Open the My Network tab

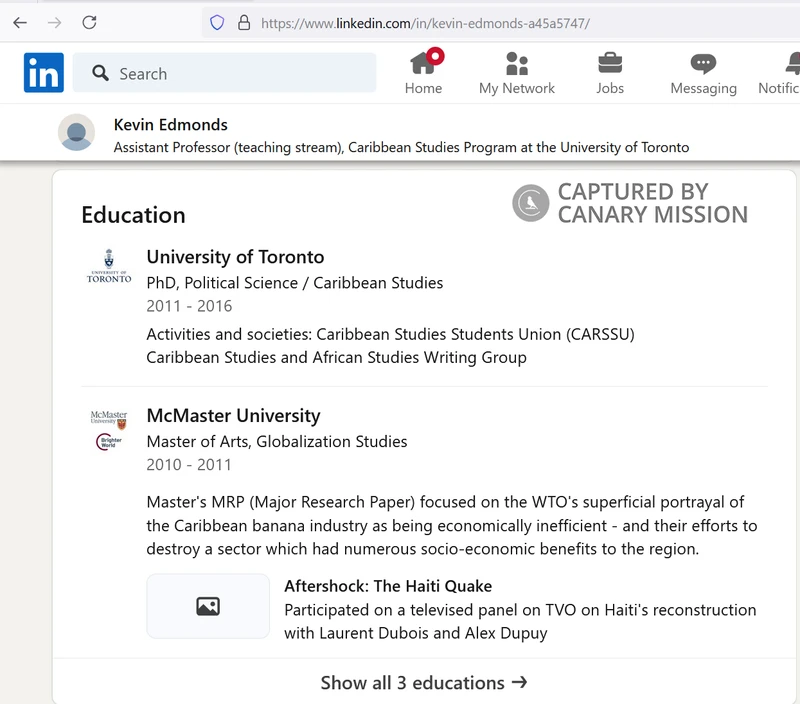click(516, 73)
